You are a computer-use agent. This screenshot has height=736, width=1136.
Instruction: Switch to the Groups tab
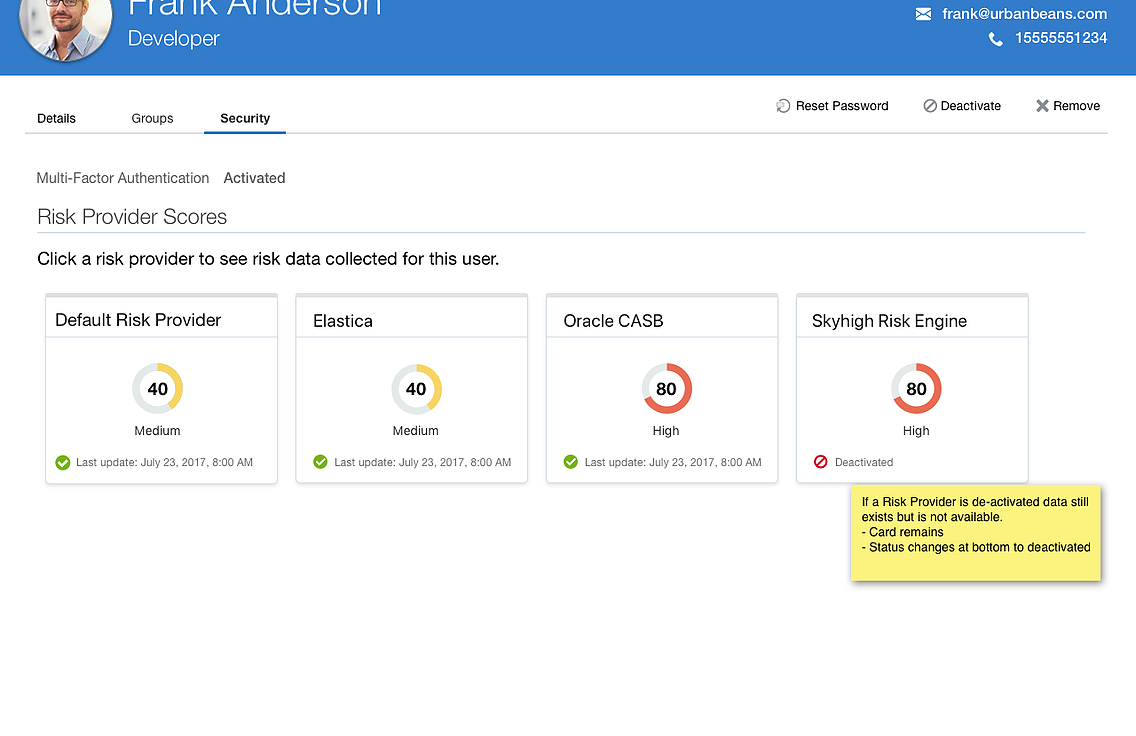click(152, 118)
